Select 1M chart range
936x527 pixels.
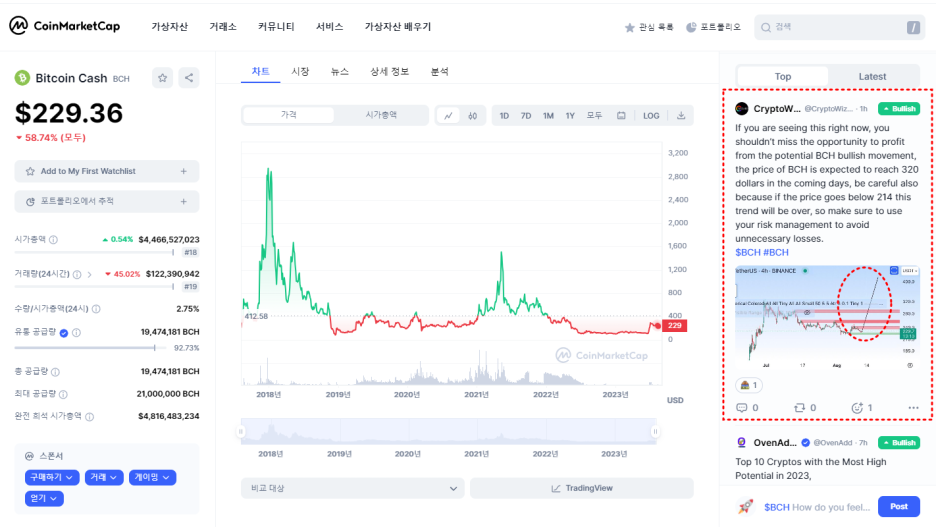click(548, 116)
